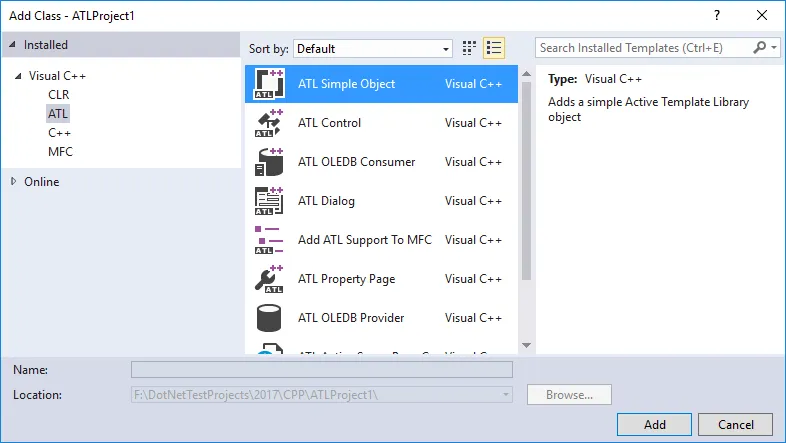Select the ATL Dialog template icon
786x443 pixels.
(269, 201)
